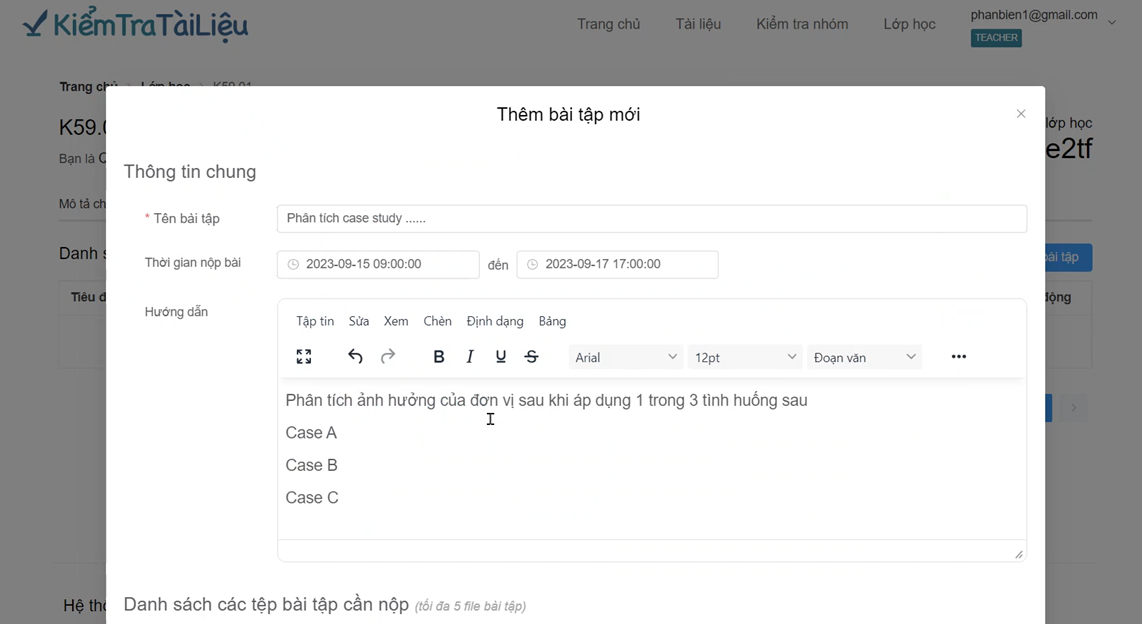The width and height of the screenshot is (1142, 624).
Task: Open the Đoạn văn paragraph style dropdown
Action: point(865,358)
